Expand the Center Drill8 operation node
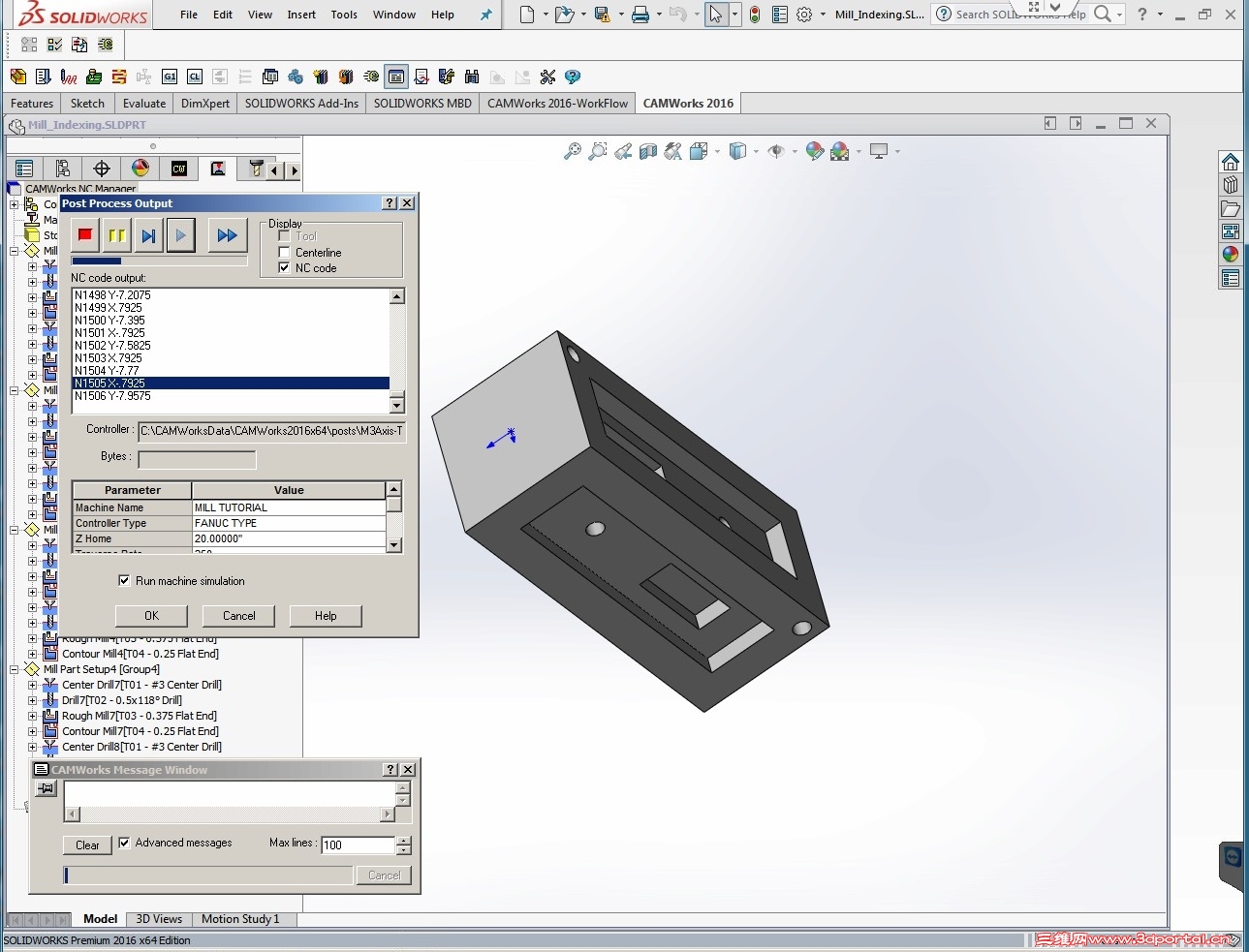1249x952 pixels. 32,747
